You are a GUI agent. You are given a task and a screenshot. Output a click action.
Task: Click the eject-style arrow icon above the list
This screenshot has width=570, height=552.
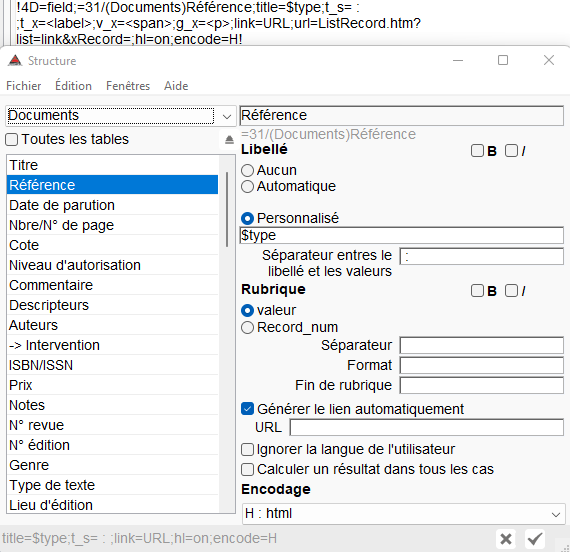point(229,140)
